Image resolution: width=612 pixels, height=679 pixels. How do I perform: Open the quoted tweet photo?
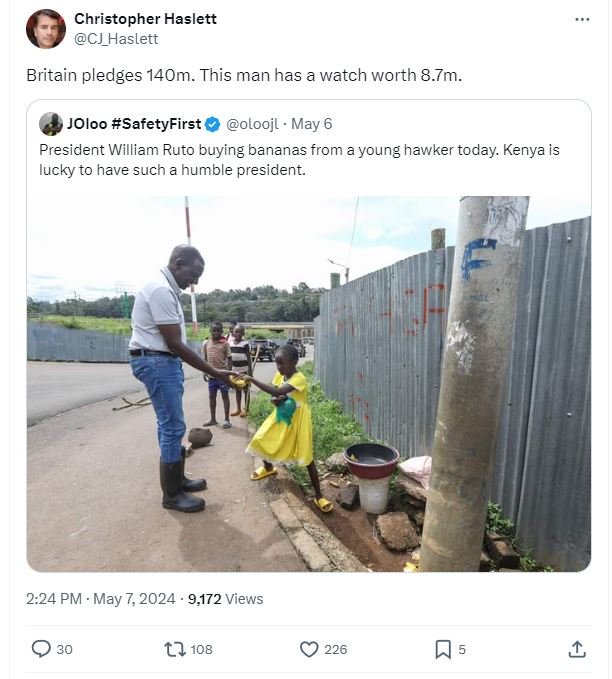[x=308, y=383]
